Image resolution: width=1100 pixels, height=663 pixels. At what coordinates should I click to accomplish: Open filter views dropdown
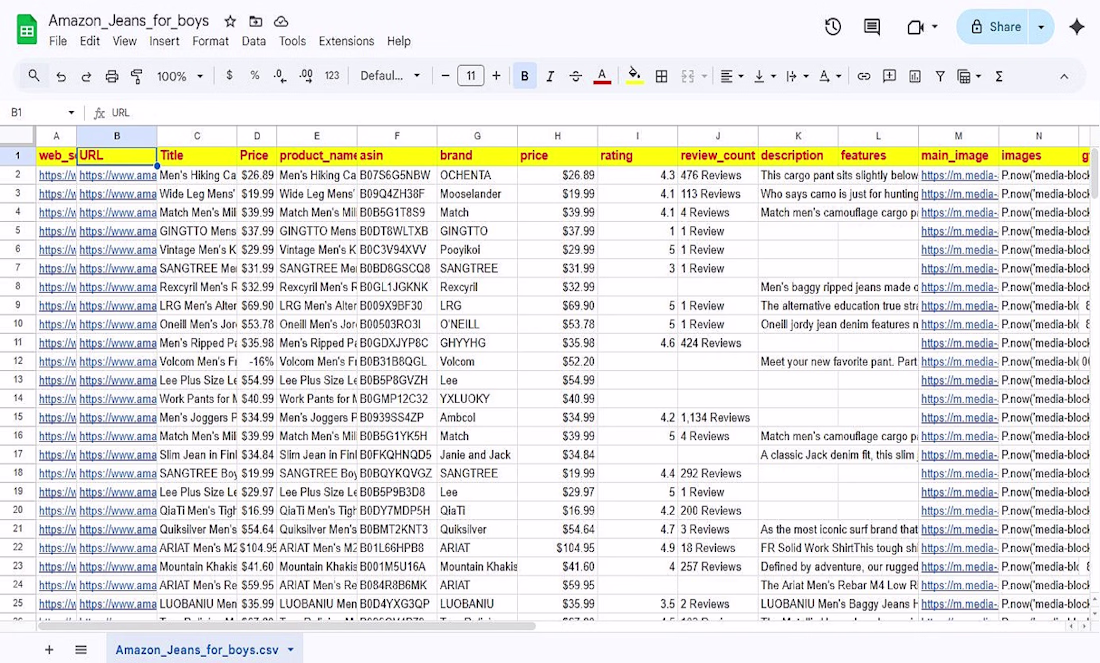click(969, 76)
